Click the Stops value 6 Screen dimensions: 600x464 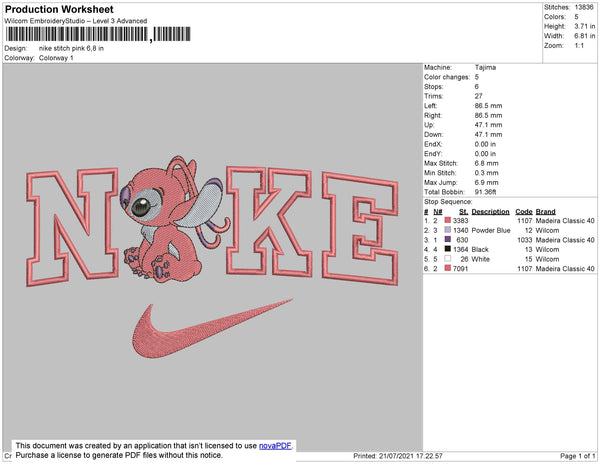(477, 86)
